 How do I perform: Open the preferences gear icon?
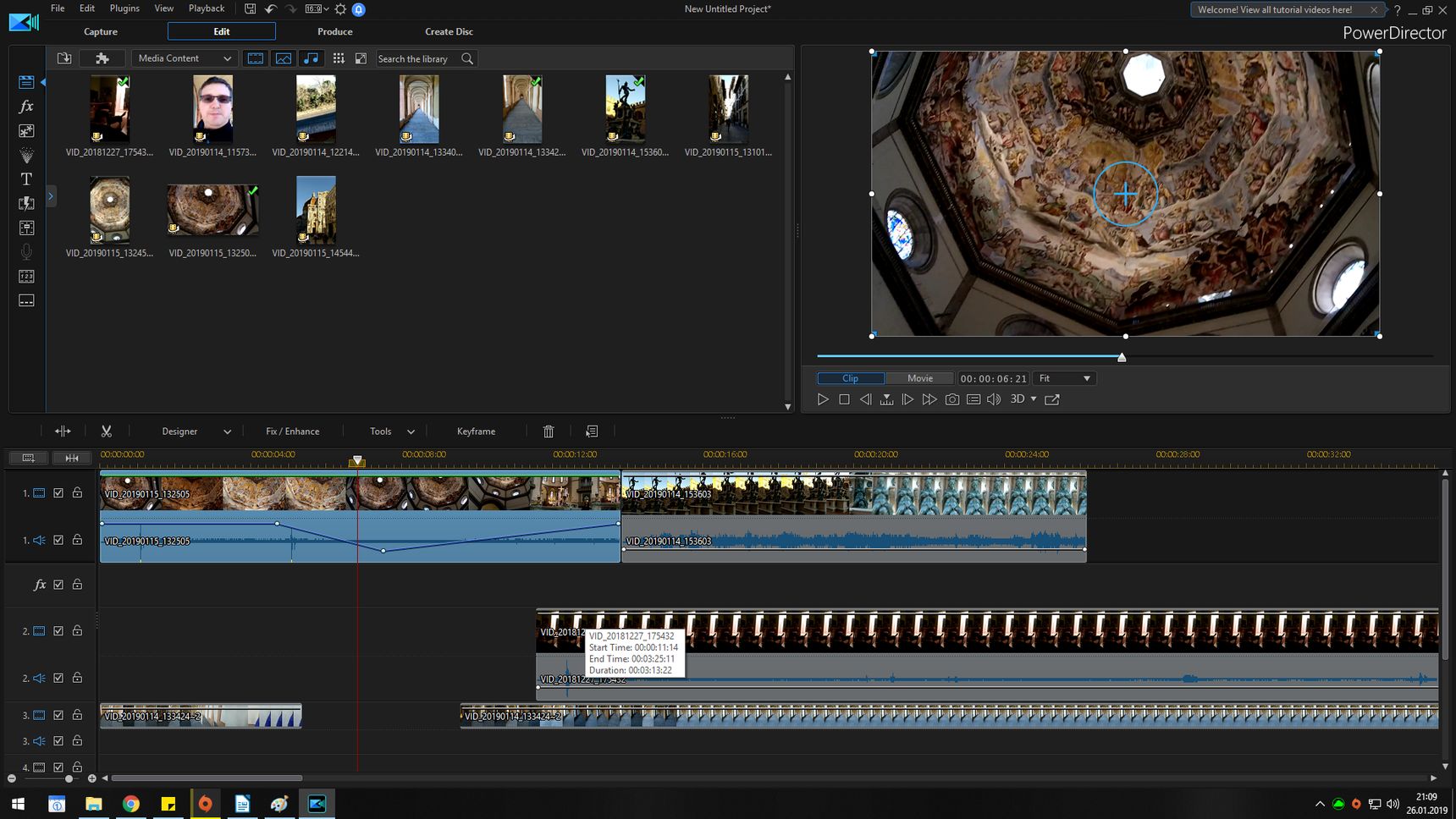point(340,8)
